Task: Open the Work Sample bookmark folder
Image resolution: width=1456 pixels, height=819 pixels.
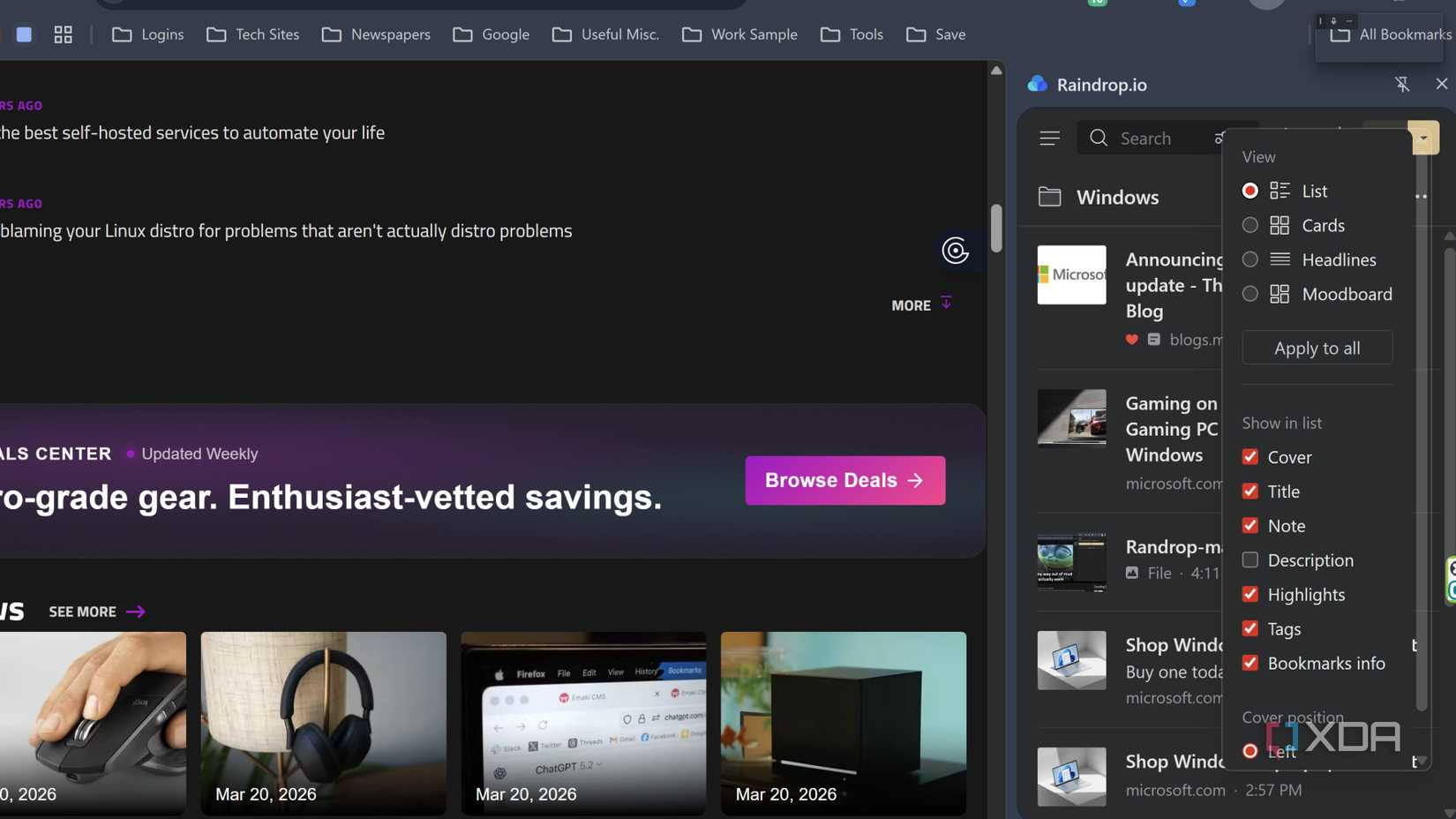Action: click(739, 34)
